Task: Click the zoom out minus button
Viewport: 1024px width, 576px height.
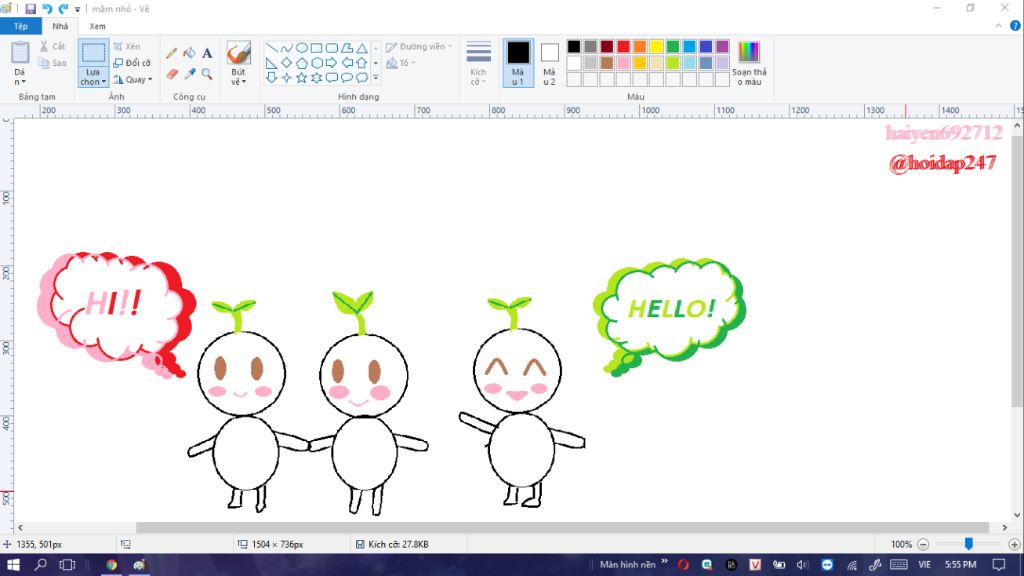Action: (923, 544)
